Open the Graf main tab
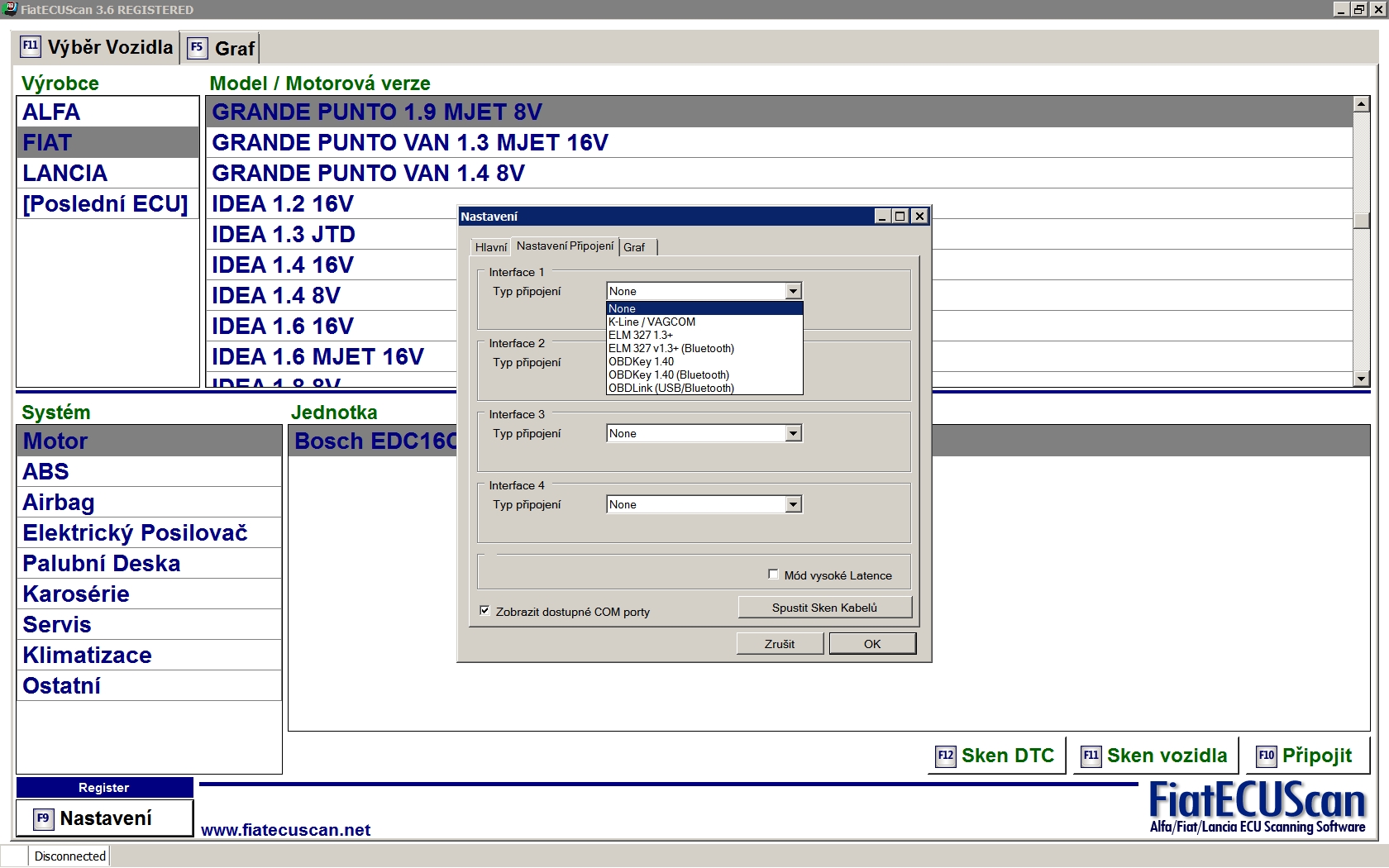This screenshot has width=1389, height=868. pos(222,48)
